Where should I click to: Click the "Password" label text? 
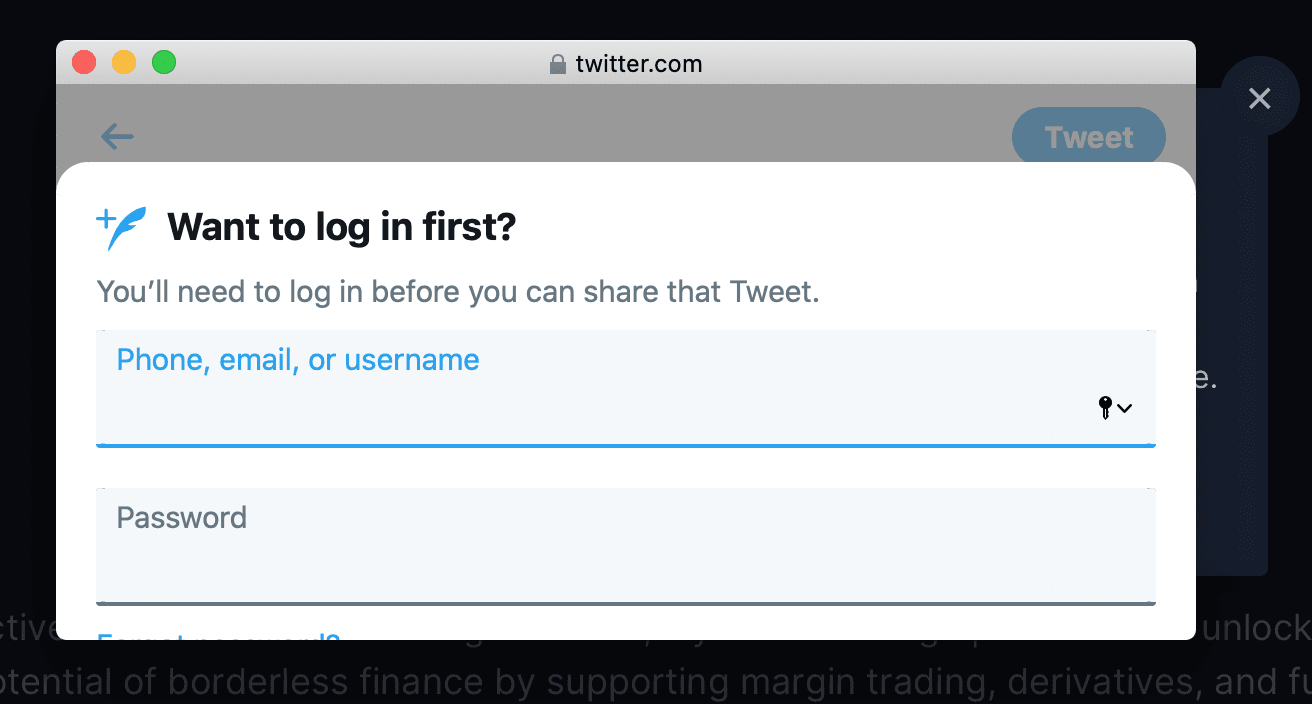(182, 518)
